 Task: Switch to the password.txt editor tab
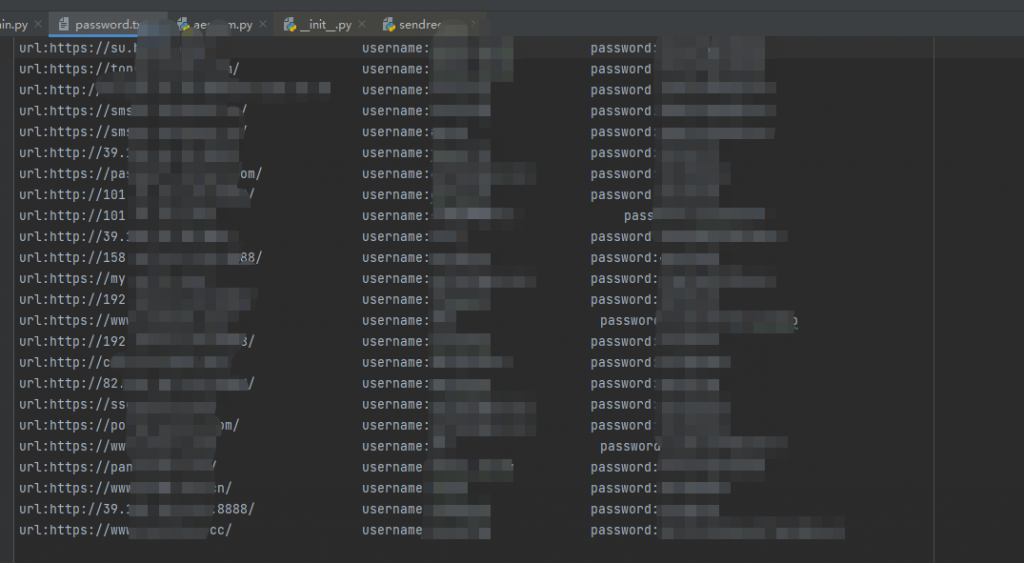106,25
